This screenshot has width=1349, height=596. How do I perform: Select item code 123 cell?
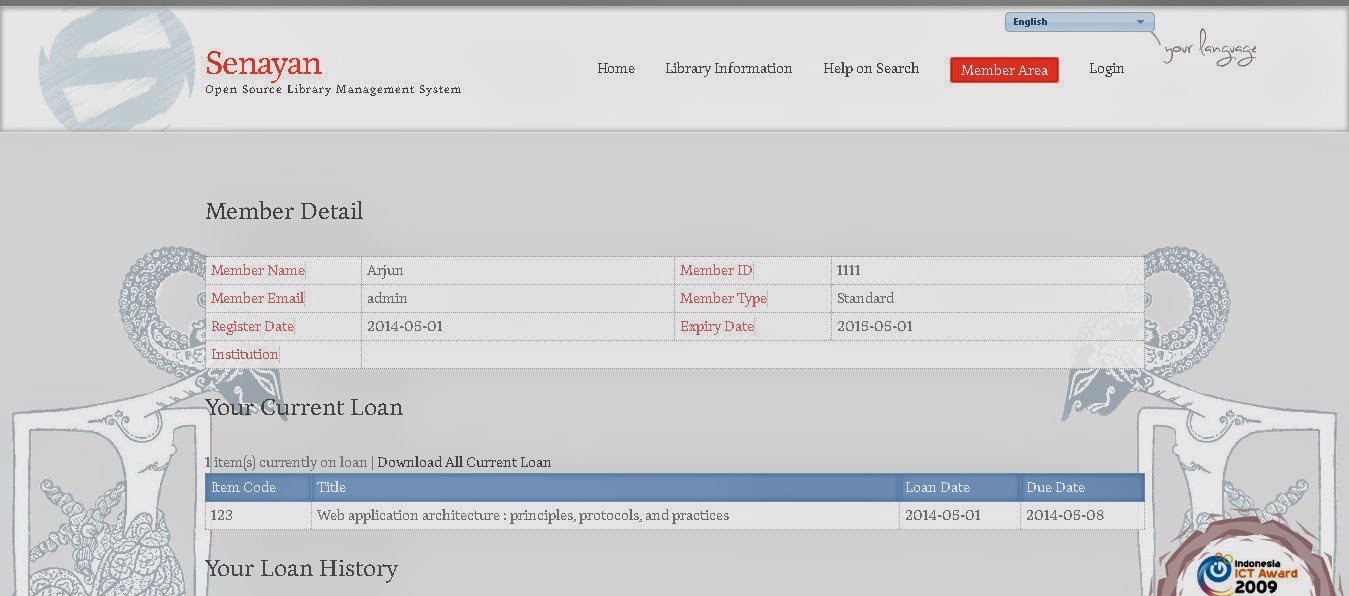coord(259,516)
